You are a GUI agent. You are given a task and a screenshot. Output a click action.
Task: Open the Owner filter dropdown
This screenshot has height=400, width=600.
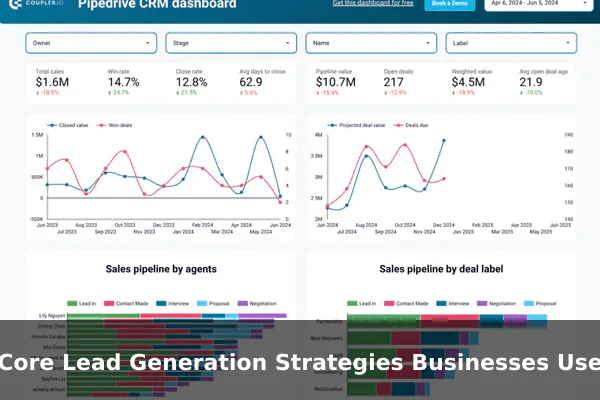click(91, 43)
